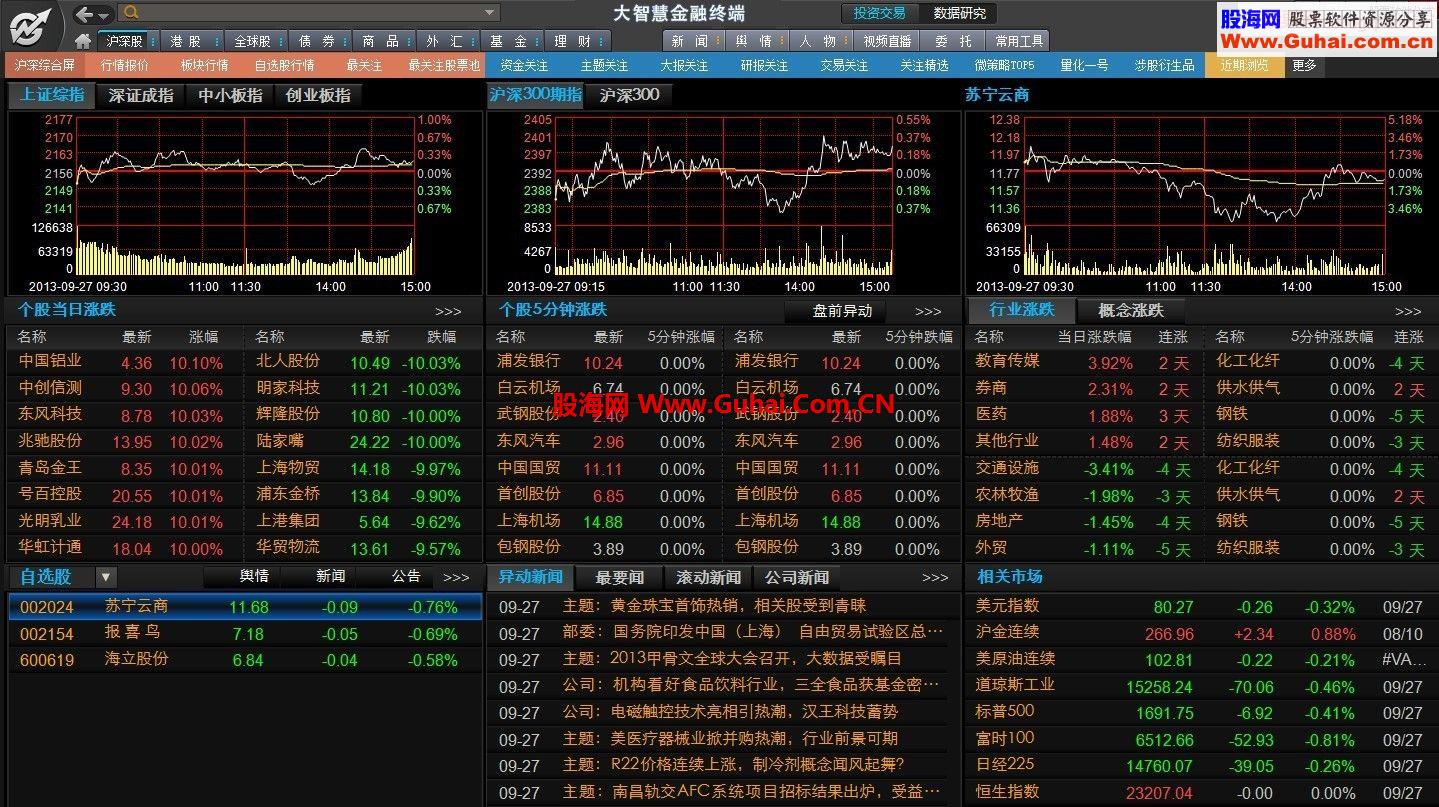
Task: Switch news to 公司新闻 tab
Action: pyautogui.click(x=796, y=577)
